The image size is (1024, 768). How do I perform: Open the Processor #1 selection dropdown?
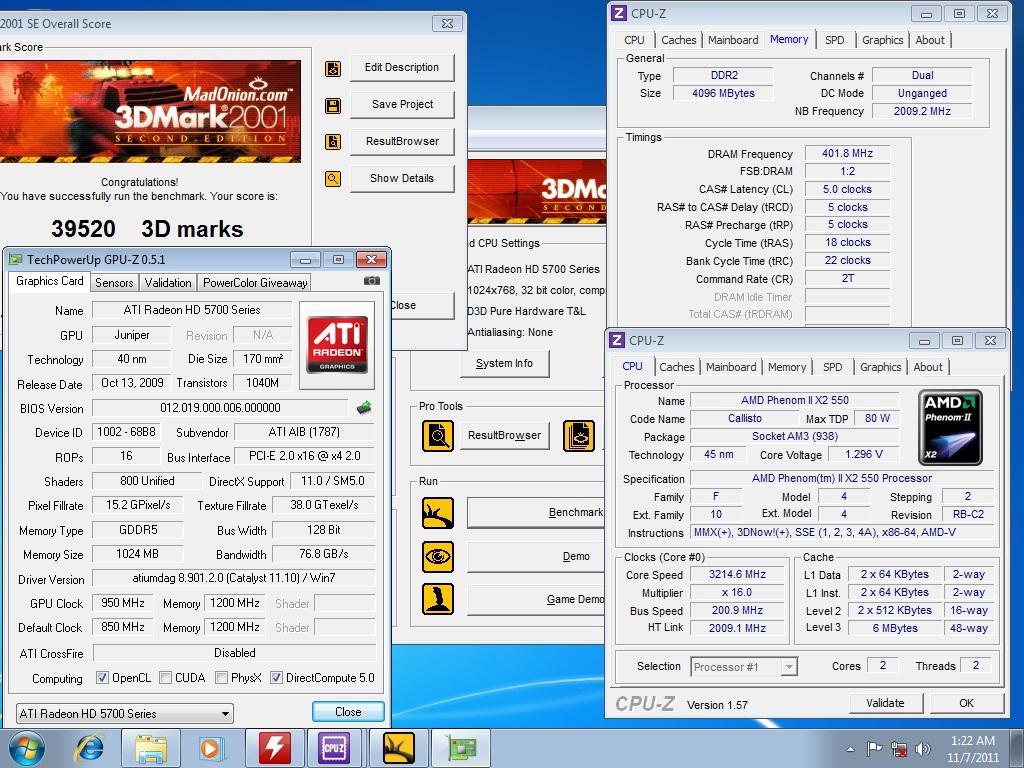coord(744,667)
